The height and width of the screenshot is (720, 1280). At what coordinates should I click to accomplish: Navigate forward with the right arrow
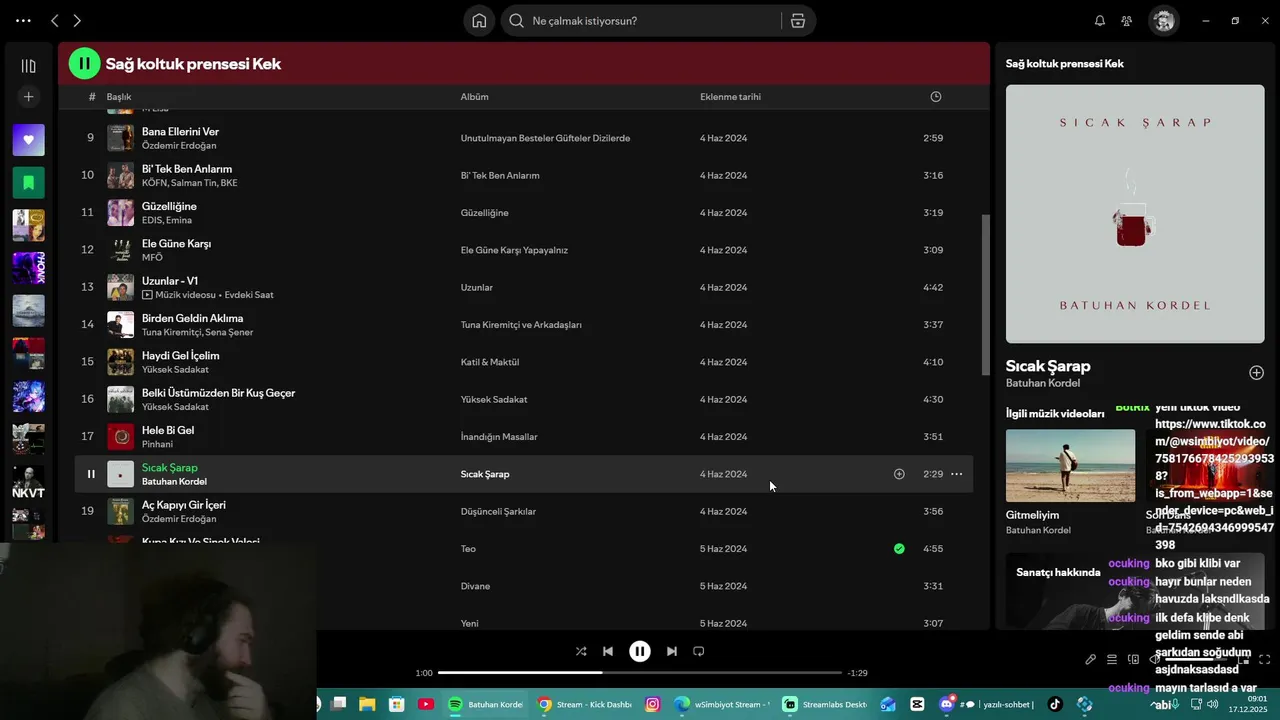(77, 21)
